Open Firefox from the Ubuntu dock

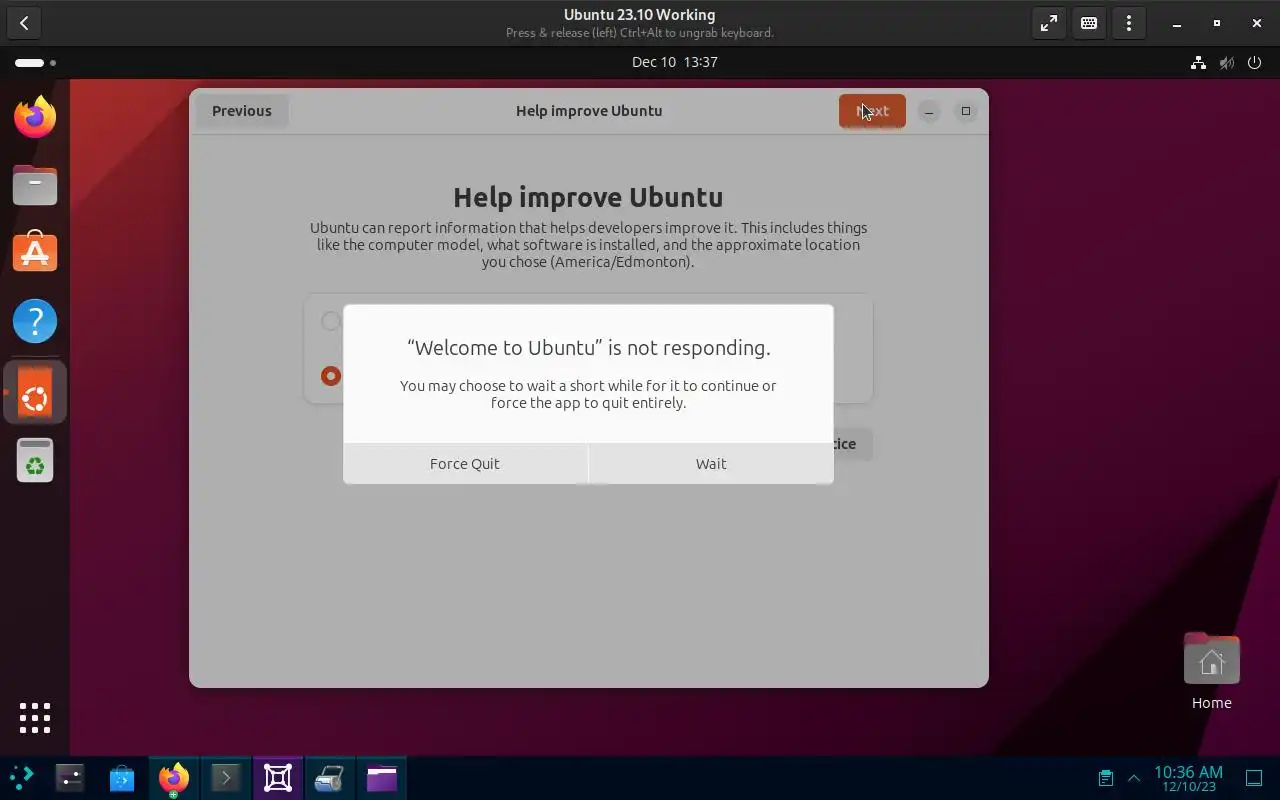pyautogui.click(x=35, y=117)
